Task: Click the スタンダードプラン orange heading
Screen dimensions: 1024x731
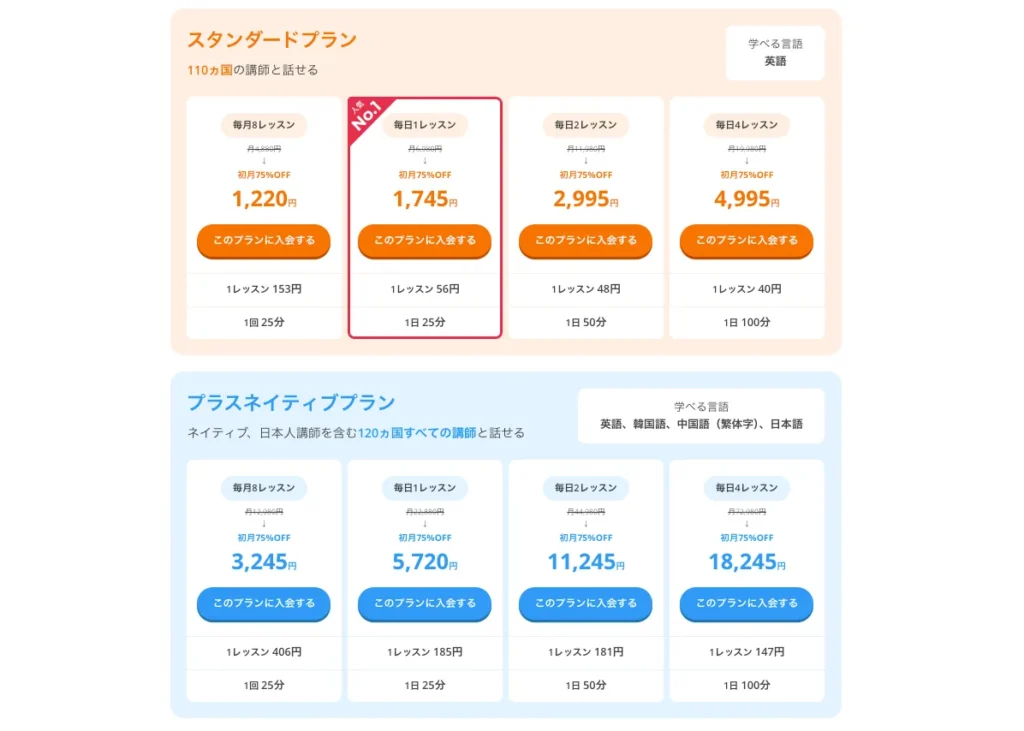Action: (x=271, y=40)
